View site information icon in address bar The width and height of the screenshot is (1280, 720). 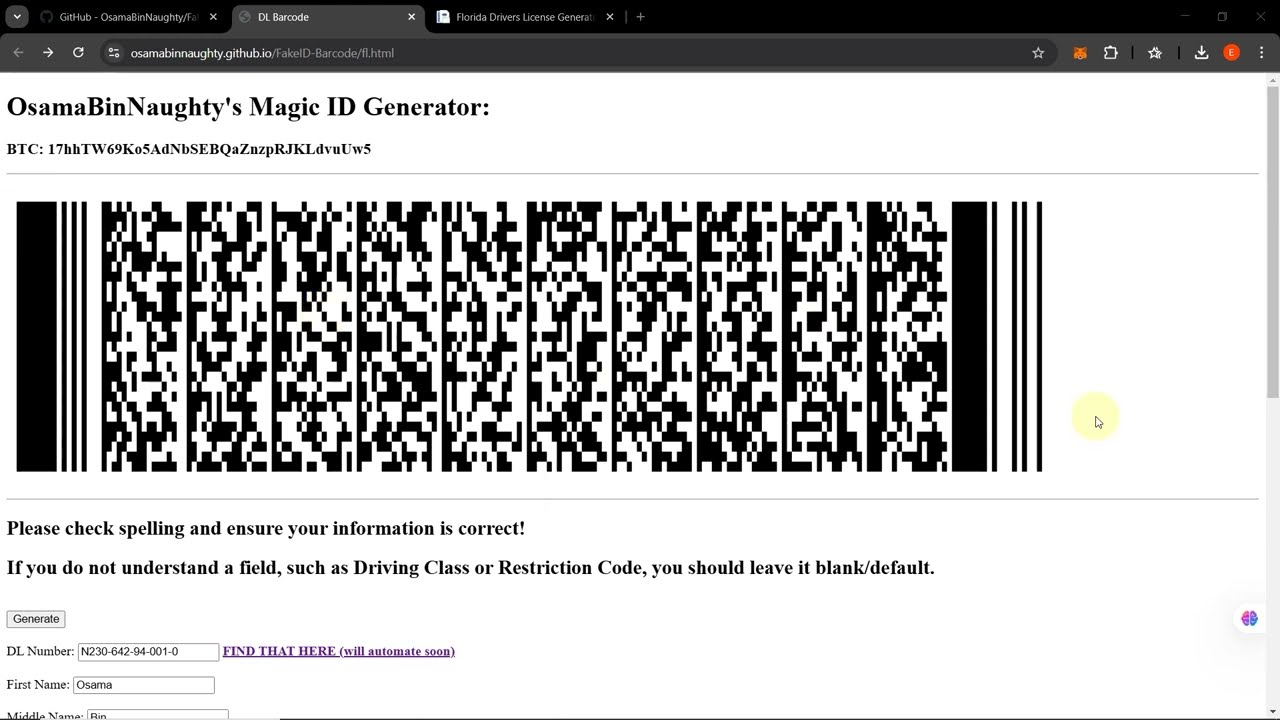(x=113, y=53)
